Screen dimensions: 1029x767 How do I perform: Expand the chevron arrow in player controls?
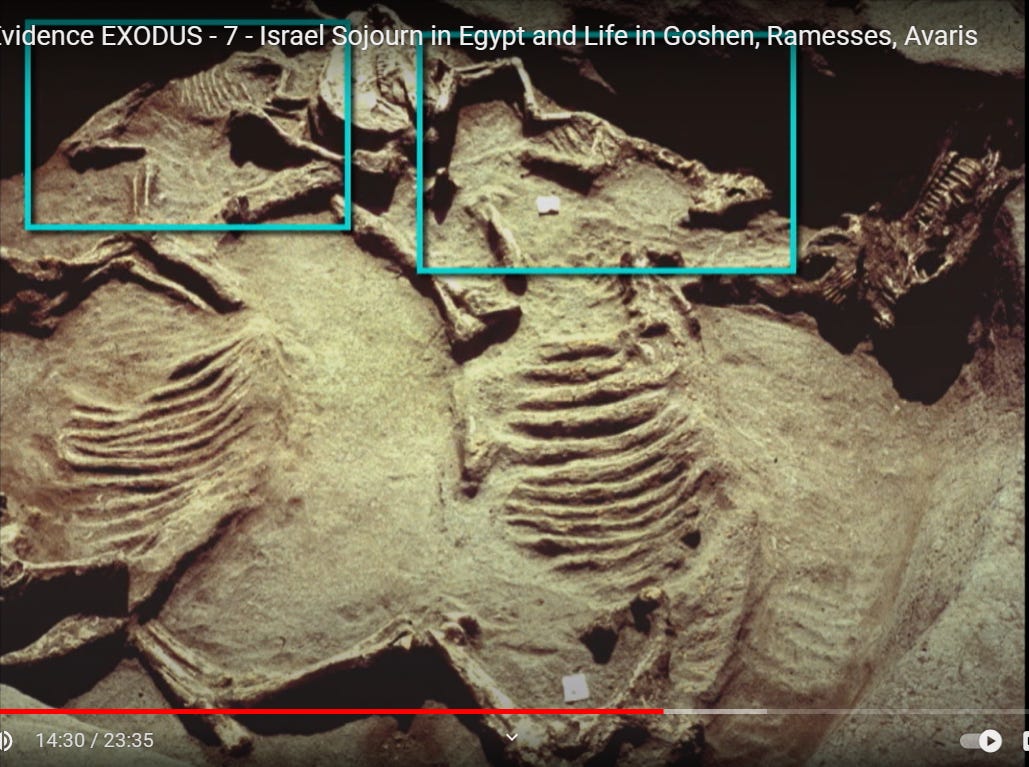512,737
